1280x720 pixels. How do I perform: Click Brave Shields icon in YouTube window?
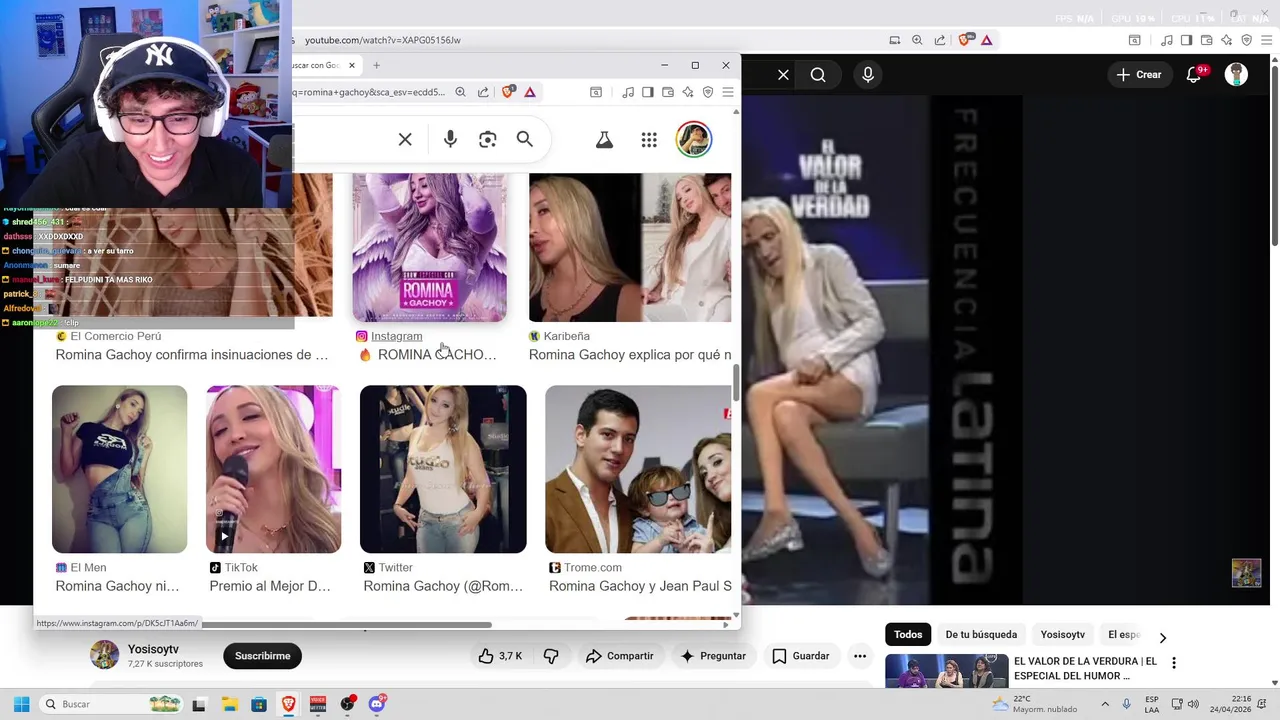965,40
